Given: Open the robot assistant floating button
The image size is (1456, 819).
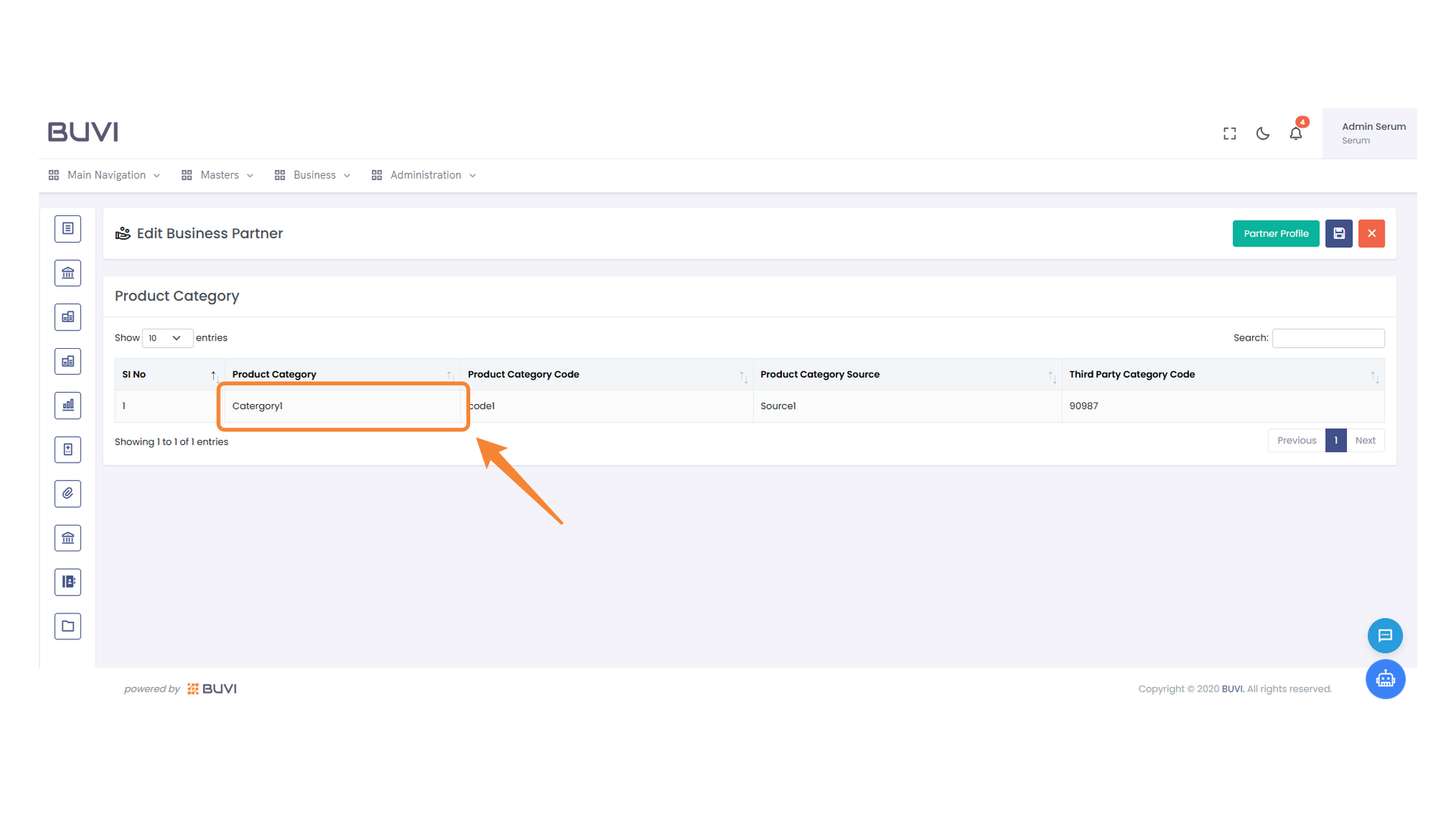Looking at the screenshot, I should pos(1385,679).
